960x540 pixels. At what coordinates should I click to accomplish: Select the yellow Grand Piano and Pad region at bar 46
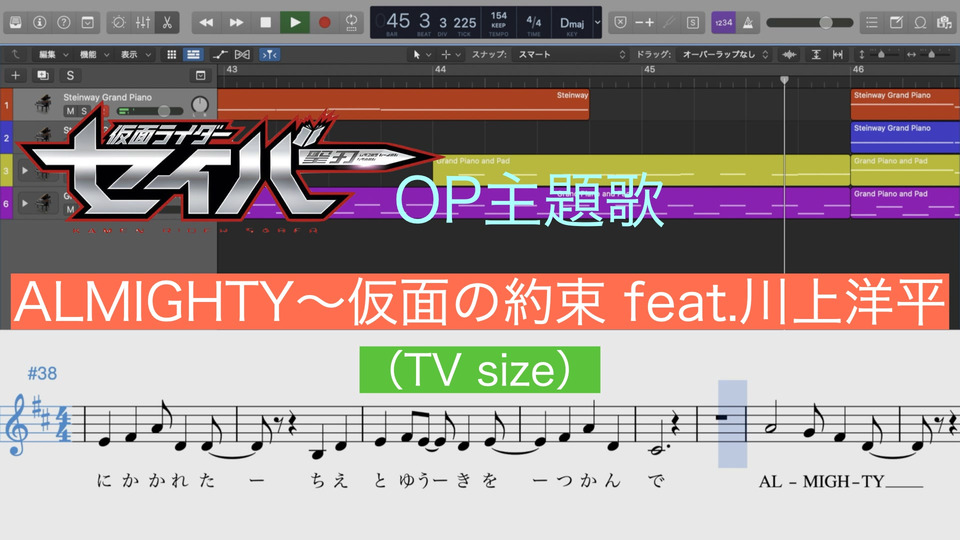905,170
